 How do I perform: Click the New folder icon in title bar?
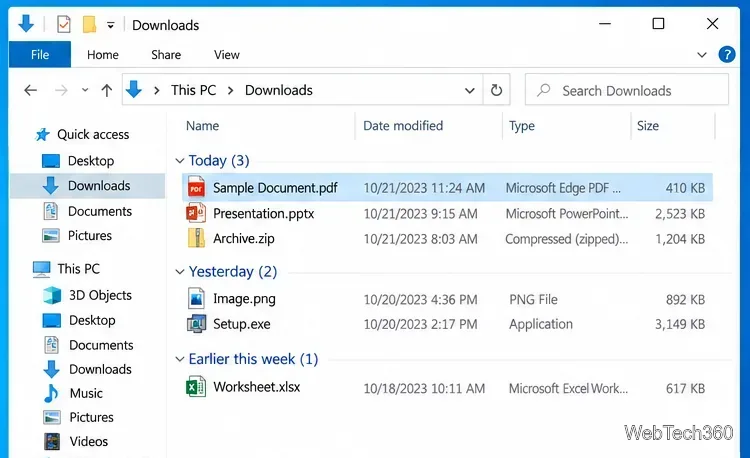tap(89, 24)
